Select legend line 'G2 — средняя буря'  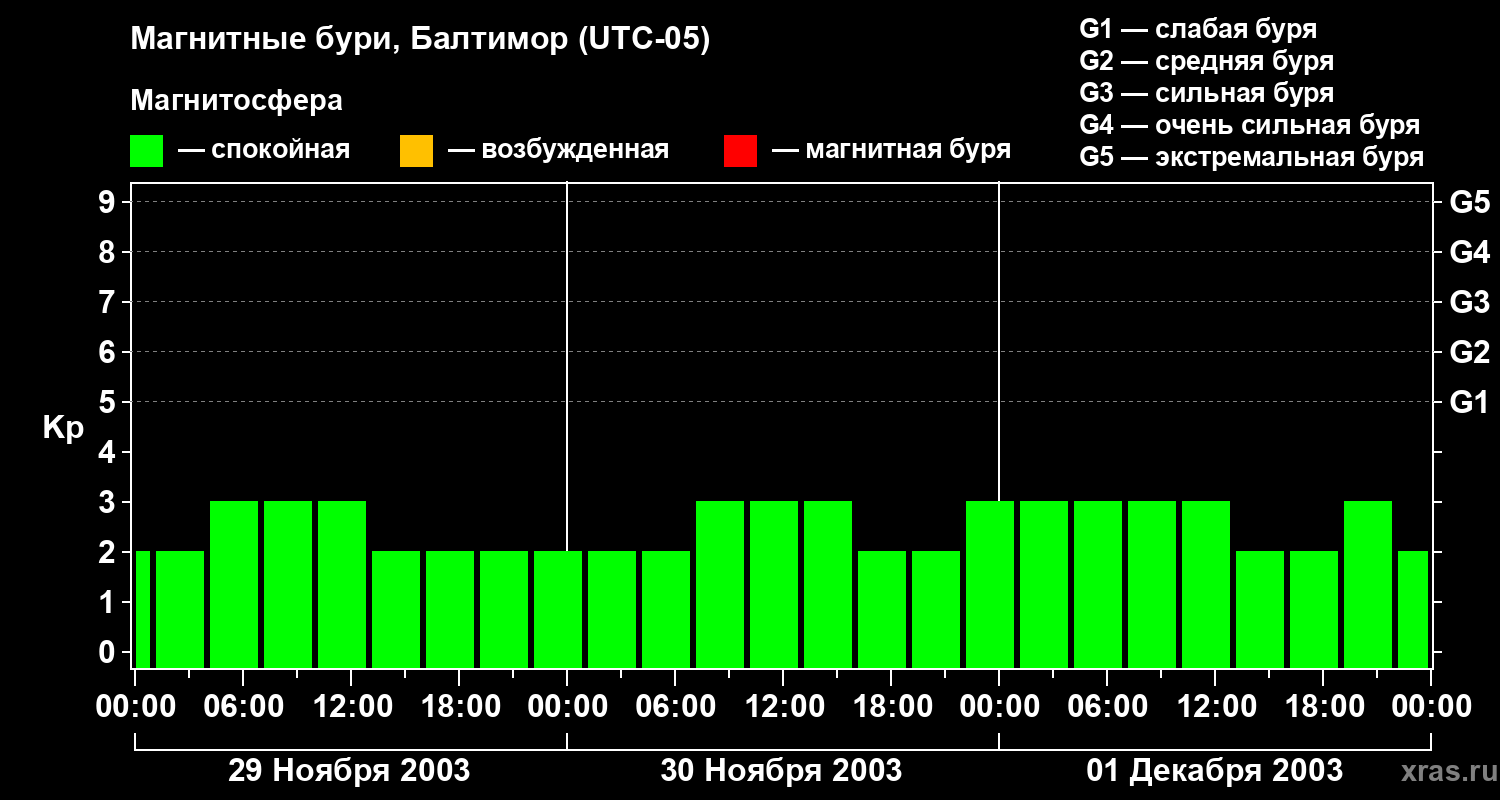1206,61
